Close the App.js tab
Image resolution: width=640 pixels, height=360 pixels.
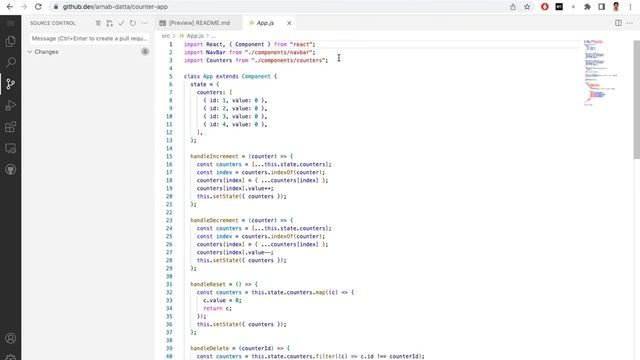point(289,23)
